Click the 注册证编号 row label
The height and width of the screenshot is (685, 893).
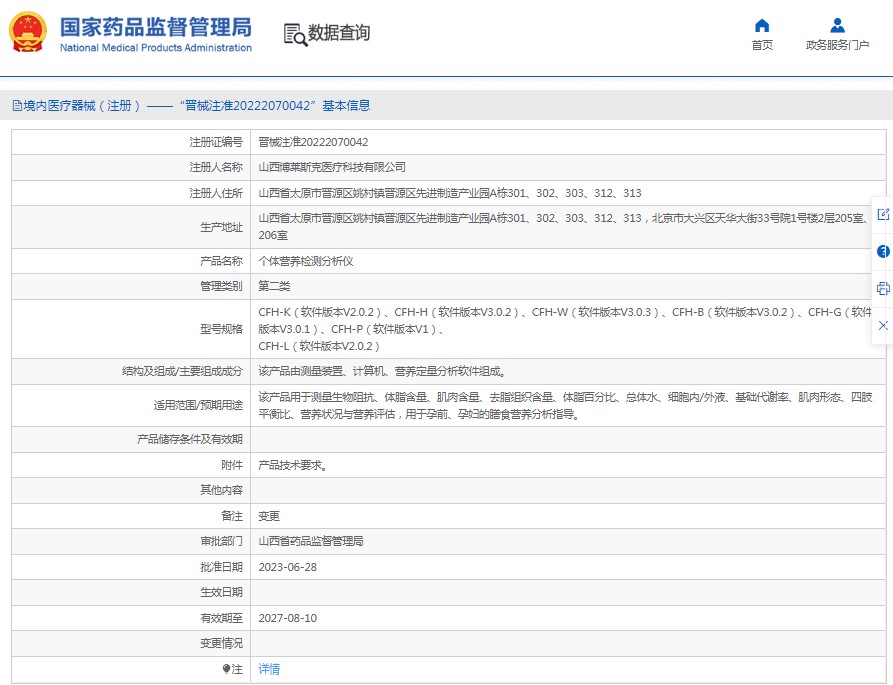click(x=216, y=142)
